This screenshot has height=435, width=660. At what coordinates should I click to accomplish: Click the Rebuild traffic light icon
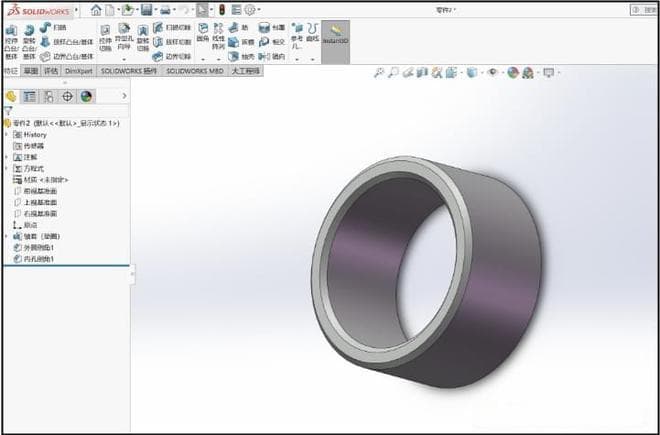(x=222, y=10)
